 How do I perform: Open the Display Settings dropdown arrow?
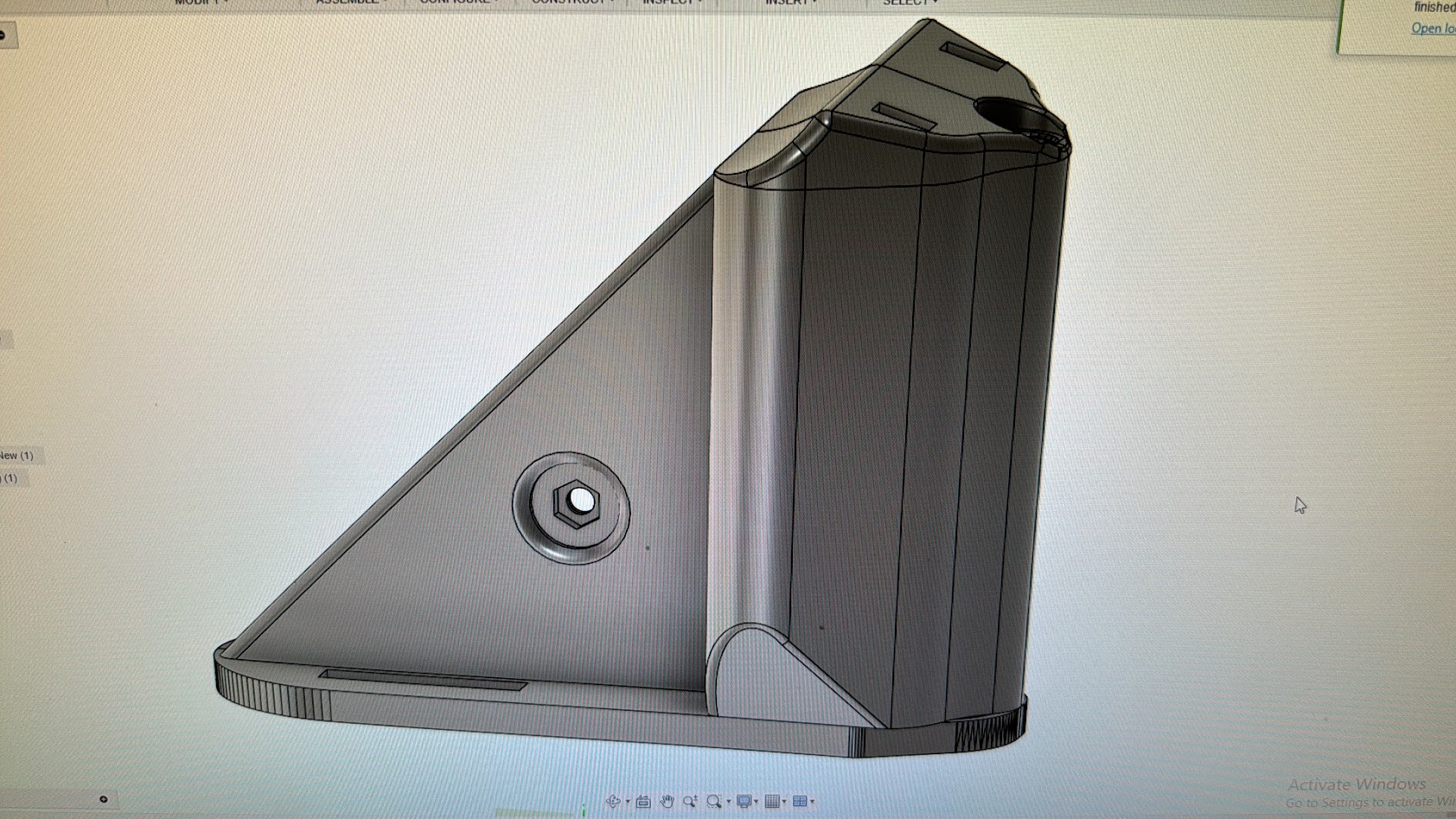[x=757, y=803]
